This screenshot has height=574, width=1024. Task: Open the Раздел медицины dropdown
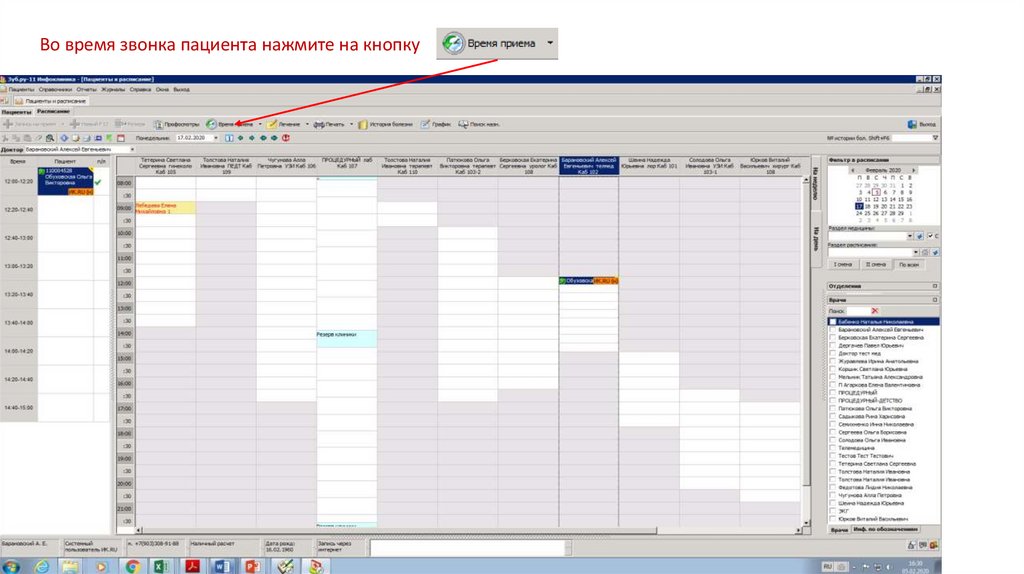click(910, 236)
